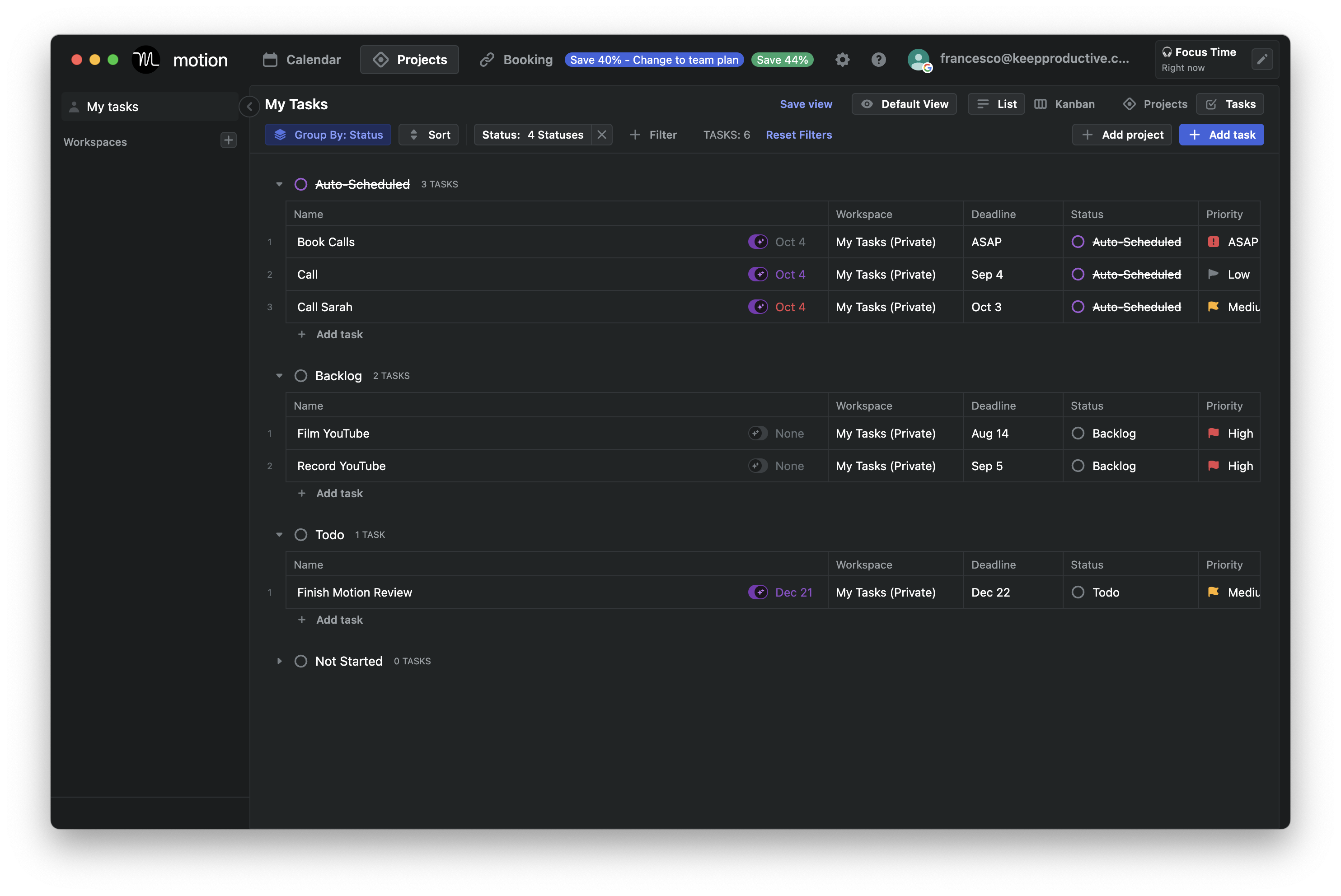Click the user avatar profile icon

click(x=918, y=60)
